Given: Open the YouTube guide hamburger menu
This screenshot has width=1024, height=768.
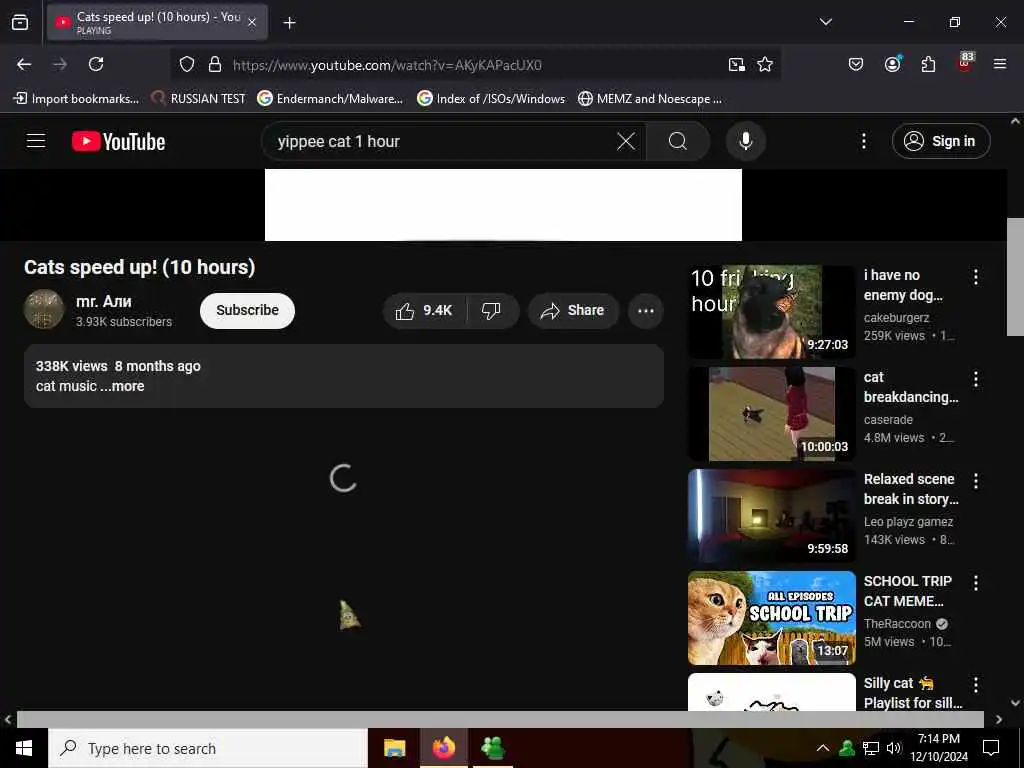Looking at the screenshot, I should click(x=36, y=141).
